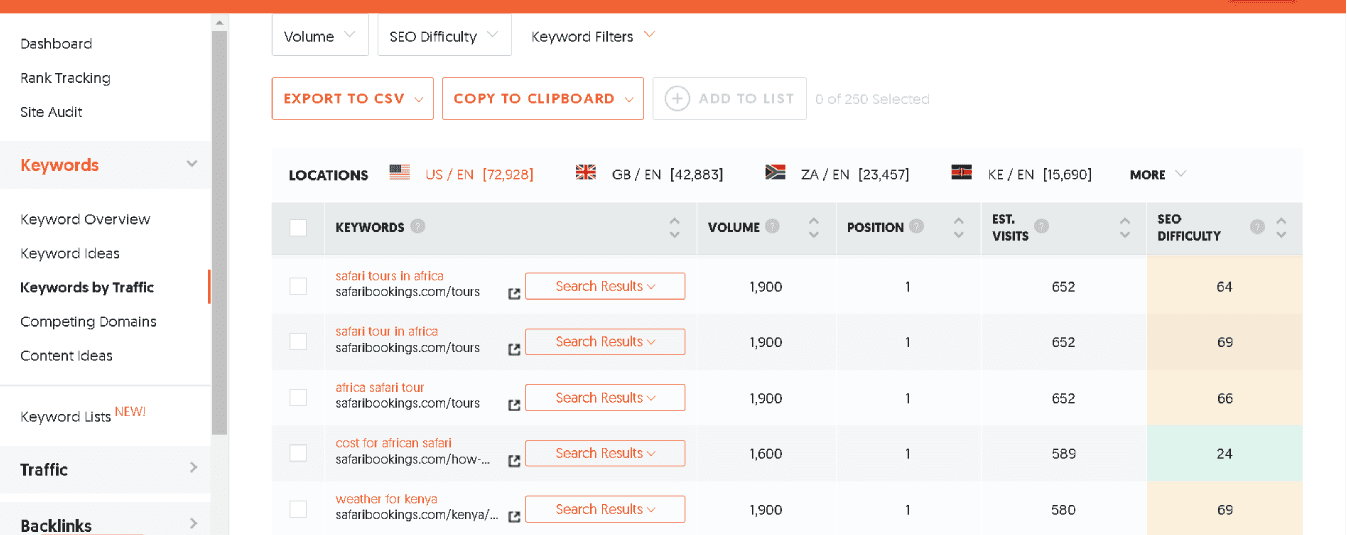Viewport: 1347px width, 535px height.
Task: Open external link icon for safari tours in africa
Action: pyautogui.click(x=514, y=294)
